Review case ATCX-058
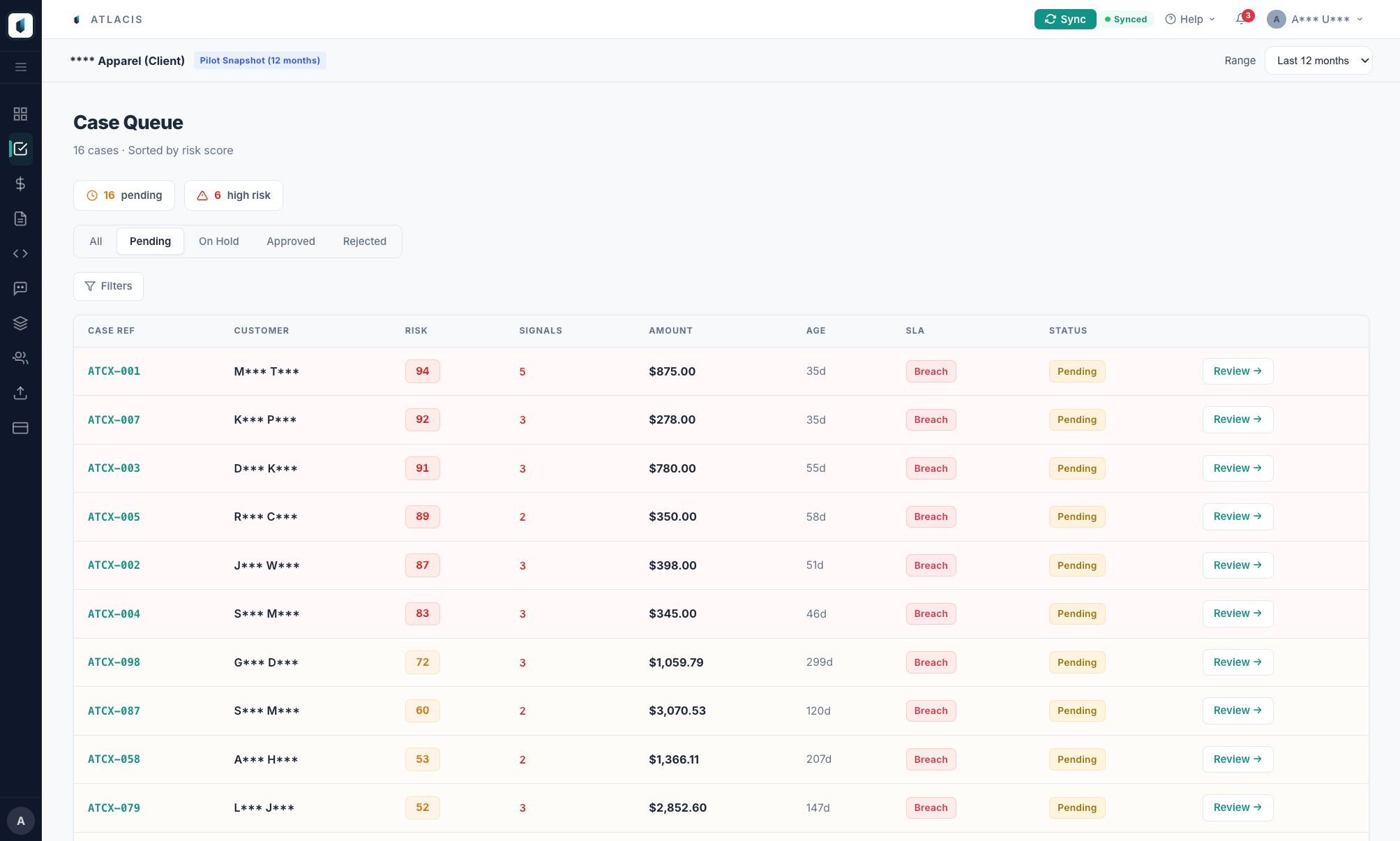The image size is (1400, 841). [x=1237, y=759]
